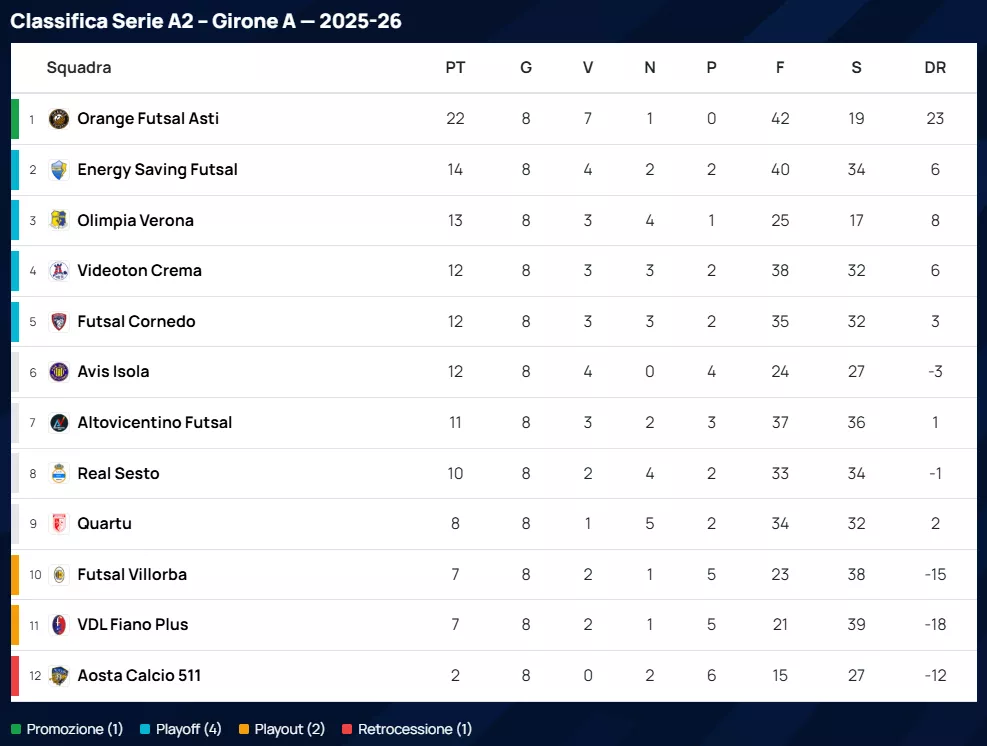Click the Olimpia Verona team badge

(x=59, y=220)
